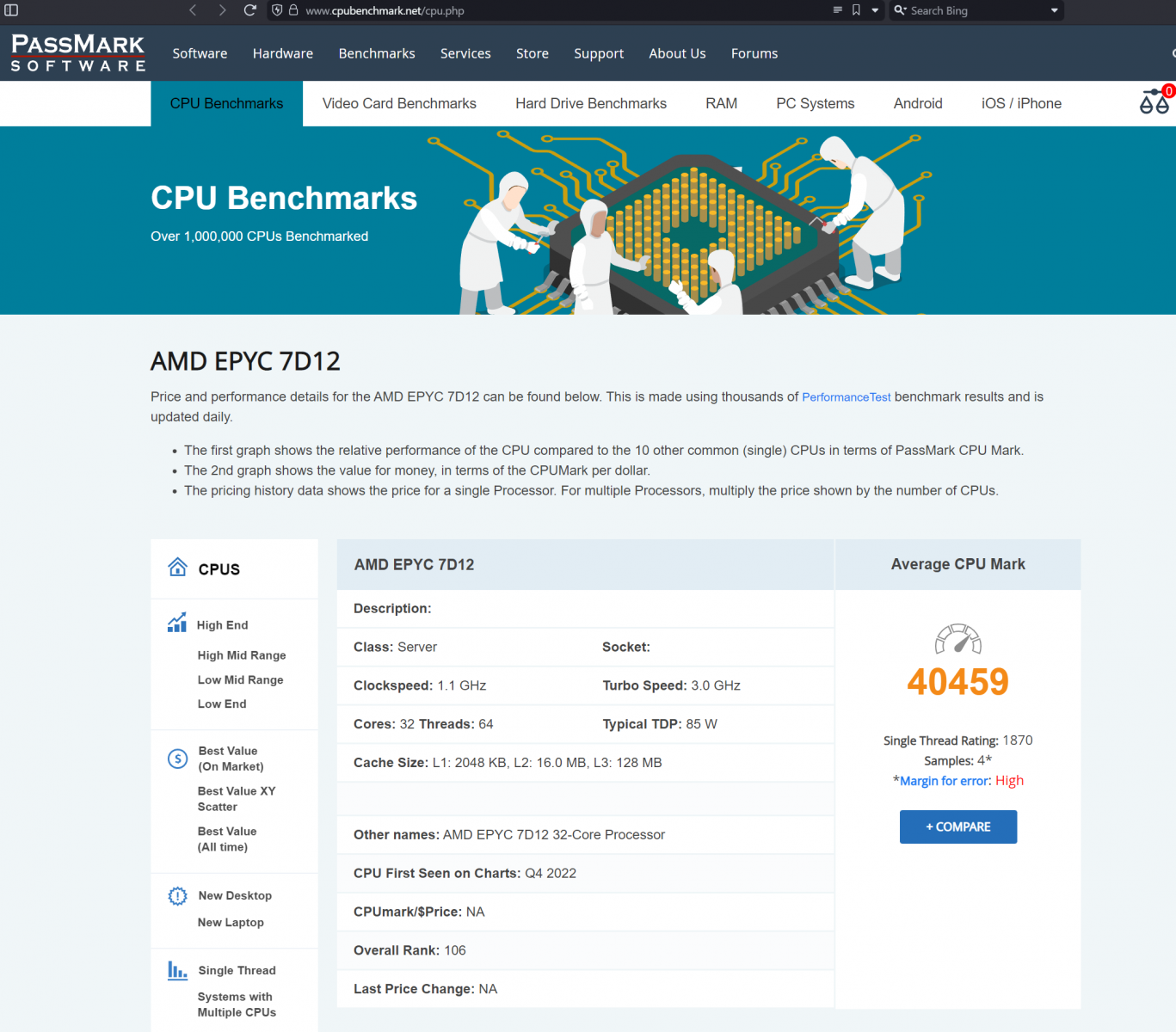The image size is (1176, 1032).
Task: Open the Hardware menu
Action: pyautogui.click(x=283, y=53)
